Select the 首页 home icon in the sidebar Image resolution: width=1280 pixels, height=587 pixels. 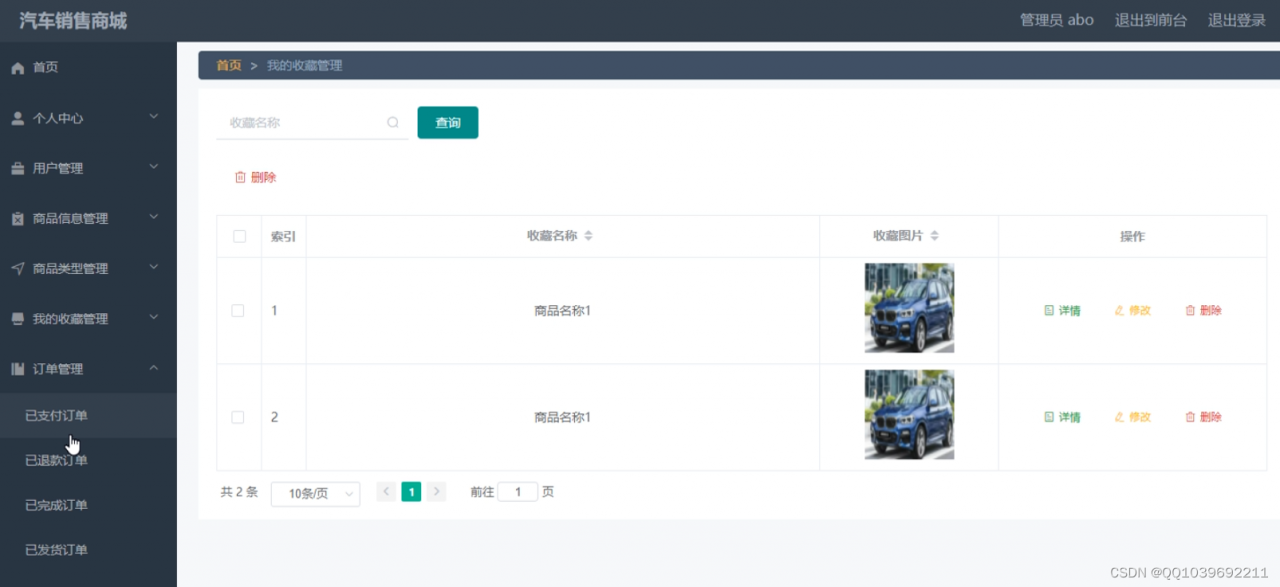pos(20,68)
